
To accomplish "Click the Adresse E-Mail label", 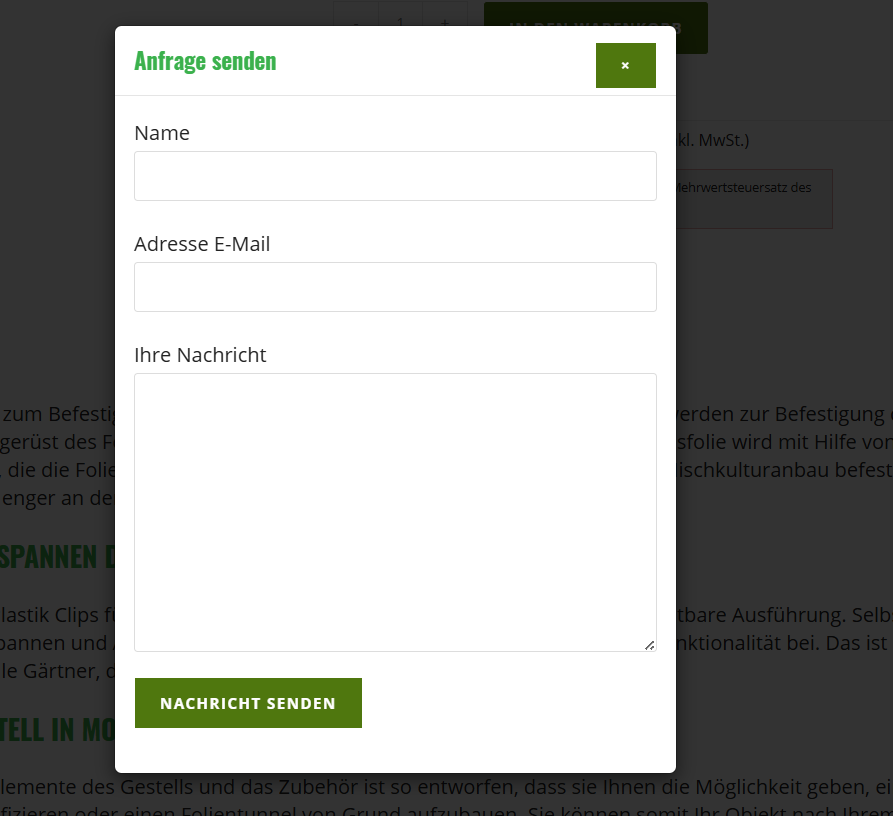I will point(202,244).
